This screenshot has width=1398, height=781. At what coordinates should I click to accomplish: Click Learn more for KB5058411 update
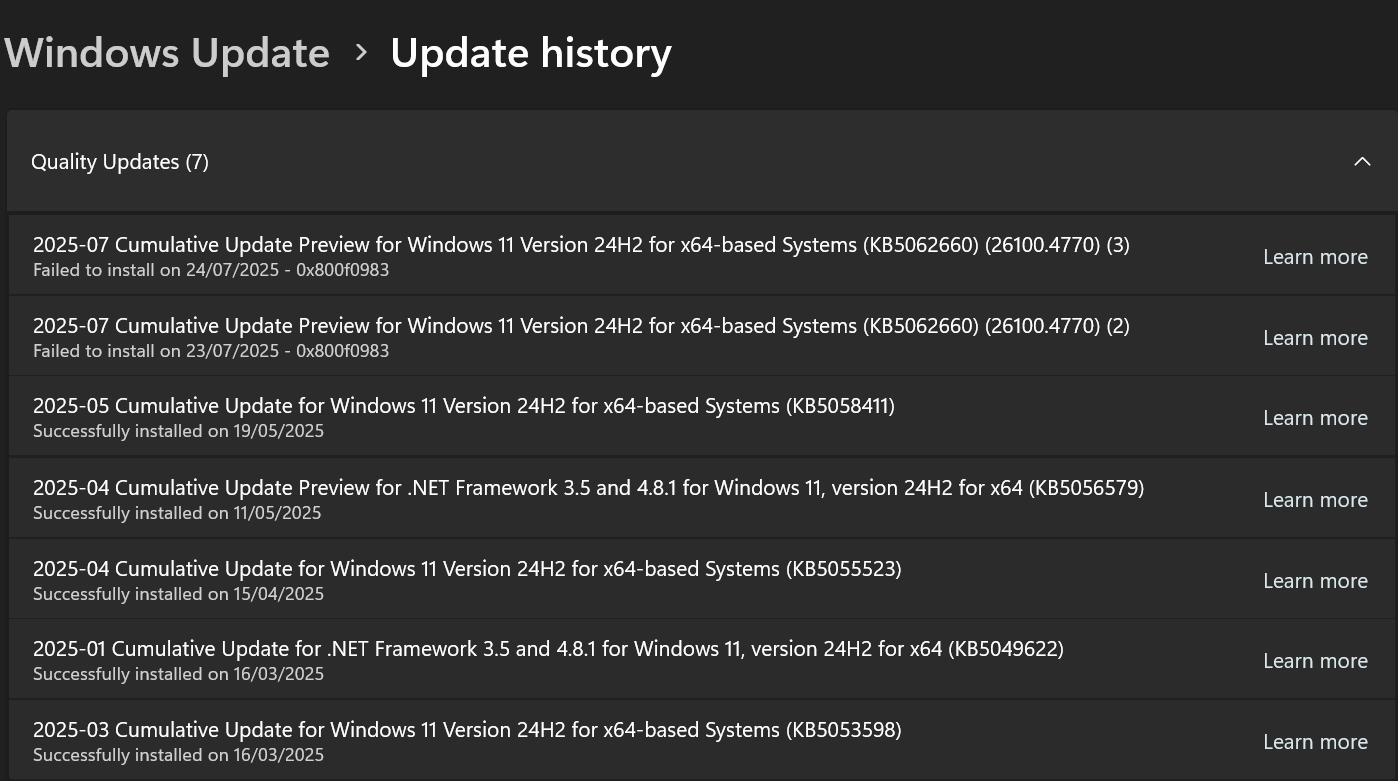tap(1315, 417)
